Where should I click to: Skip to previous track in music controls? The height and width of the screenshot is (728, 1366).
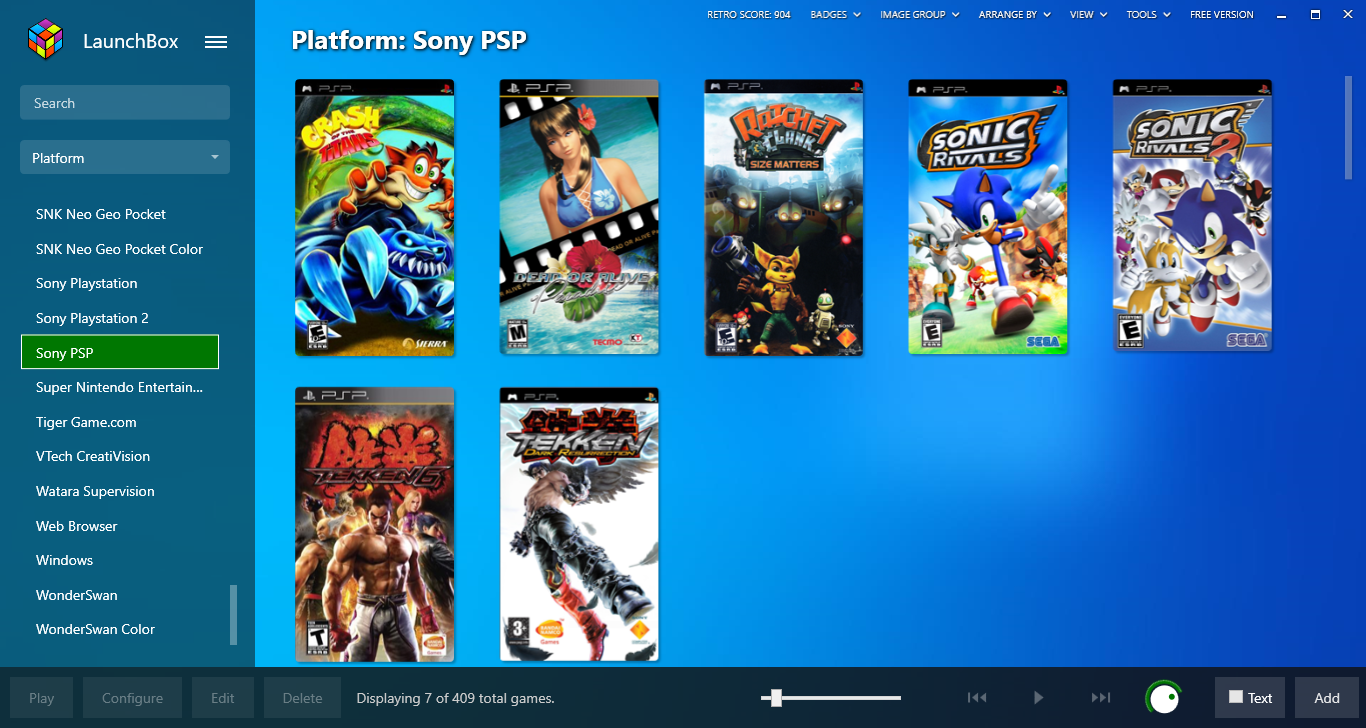click(977, 697)
